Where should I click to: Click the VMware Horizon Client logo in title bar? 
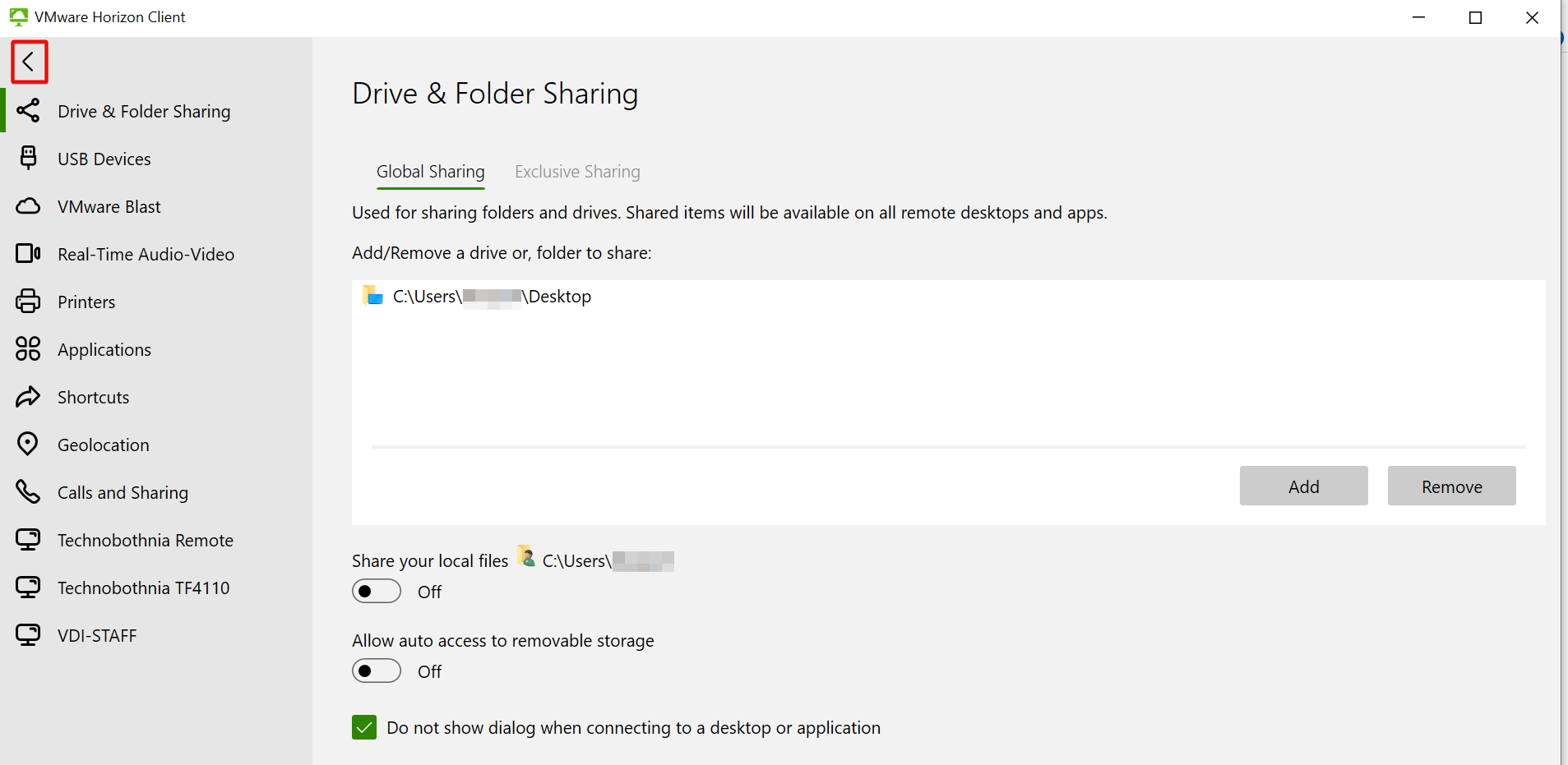tap(18, 17)
